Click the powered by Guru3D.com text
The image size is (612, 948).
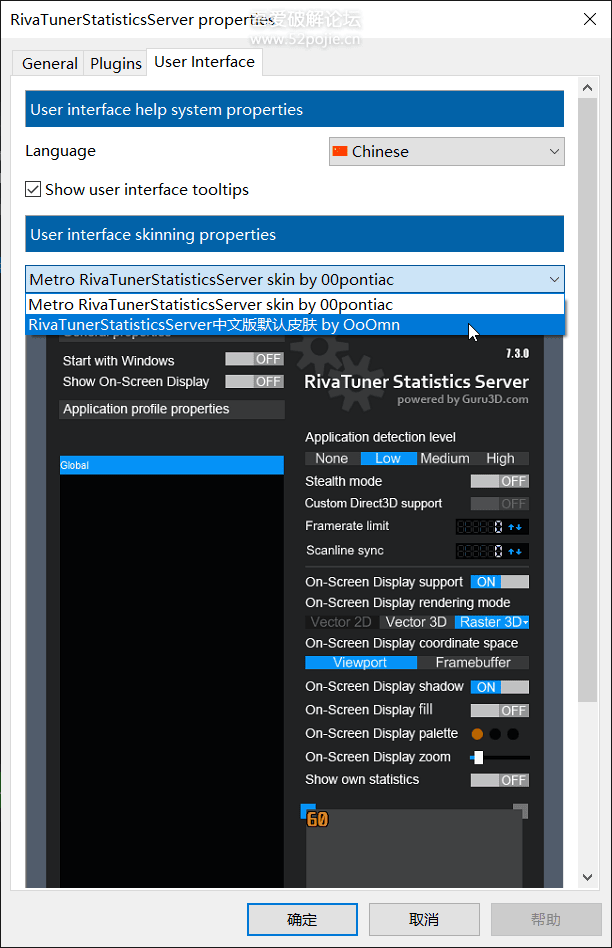pos(463,400)
